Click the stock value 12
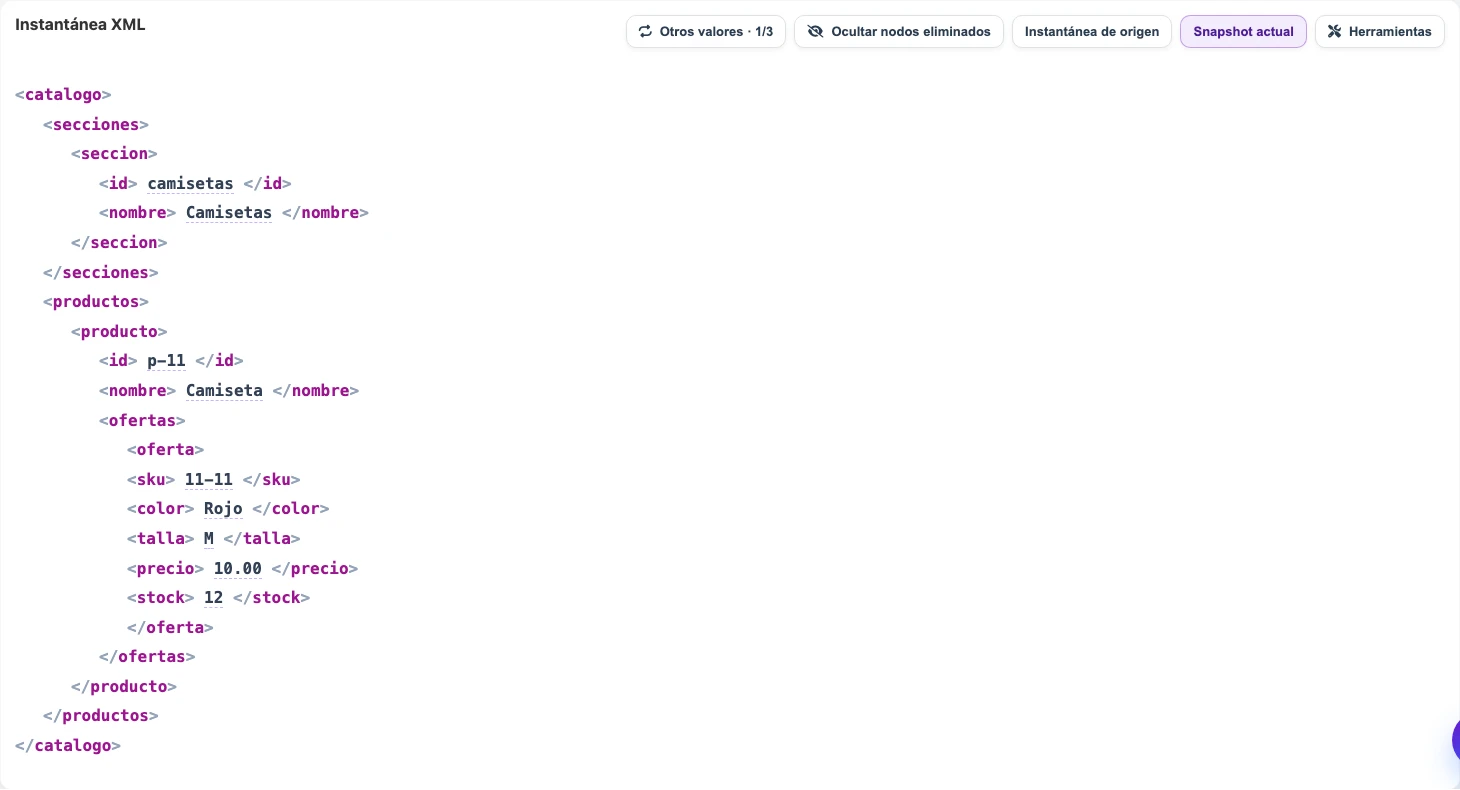This screenshot has height=790, width=1460. (x=213, y=597)
